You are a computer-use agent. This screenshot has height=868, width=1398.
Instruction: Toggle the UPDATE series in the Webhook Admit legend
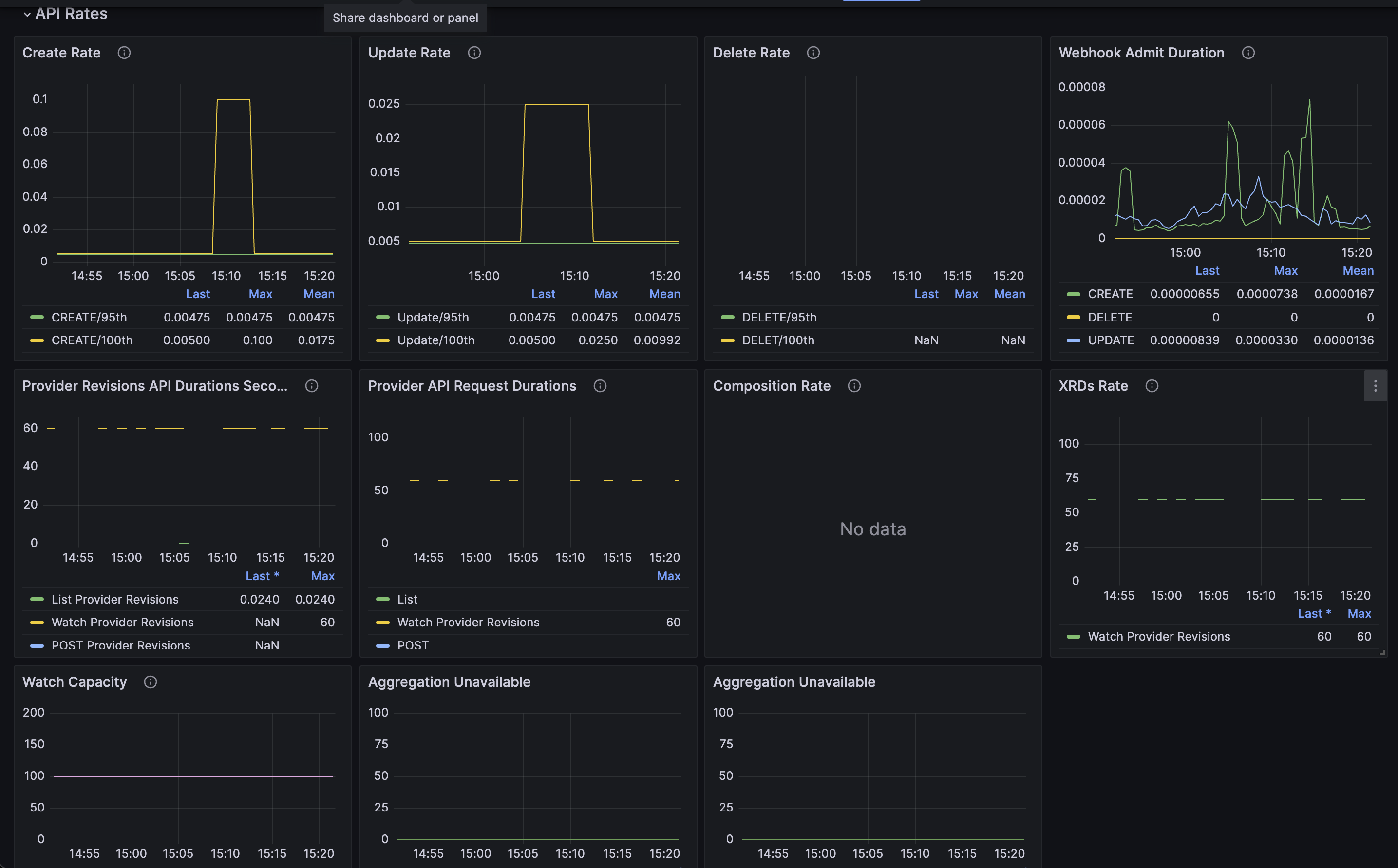1110,340
